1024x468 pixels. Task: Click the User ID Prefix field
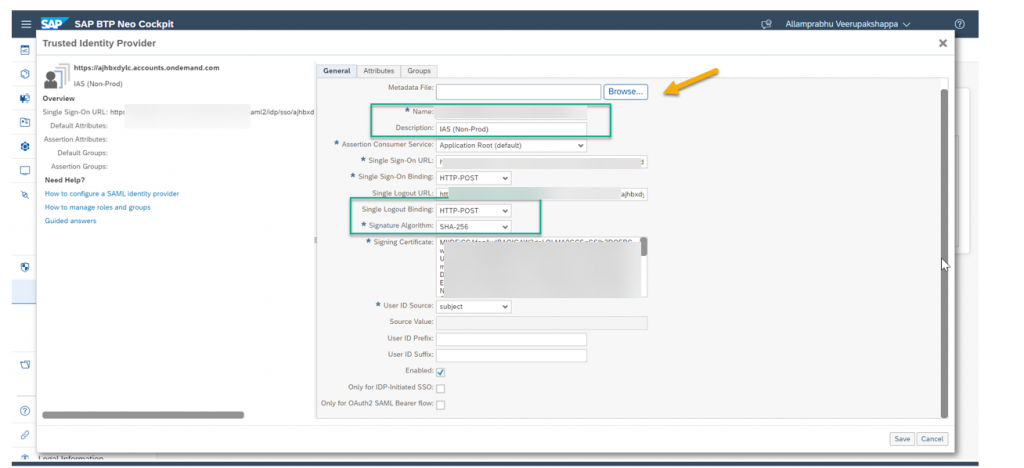point(511,339)
